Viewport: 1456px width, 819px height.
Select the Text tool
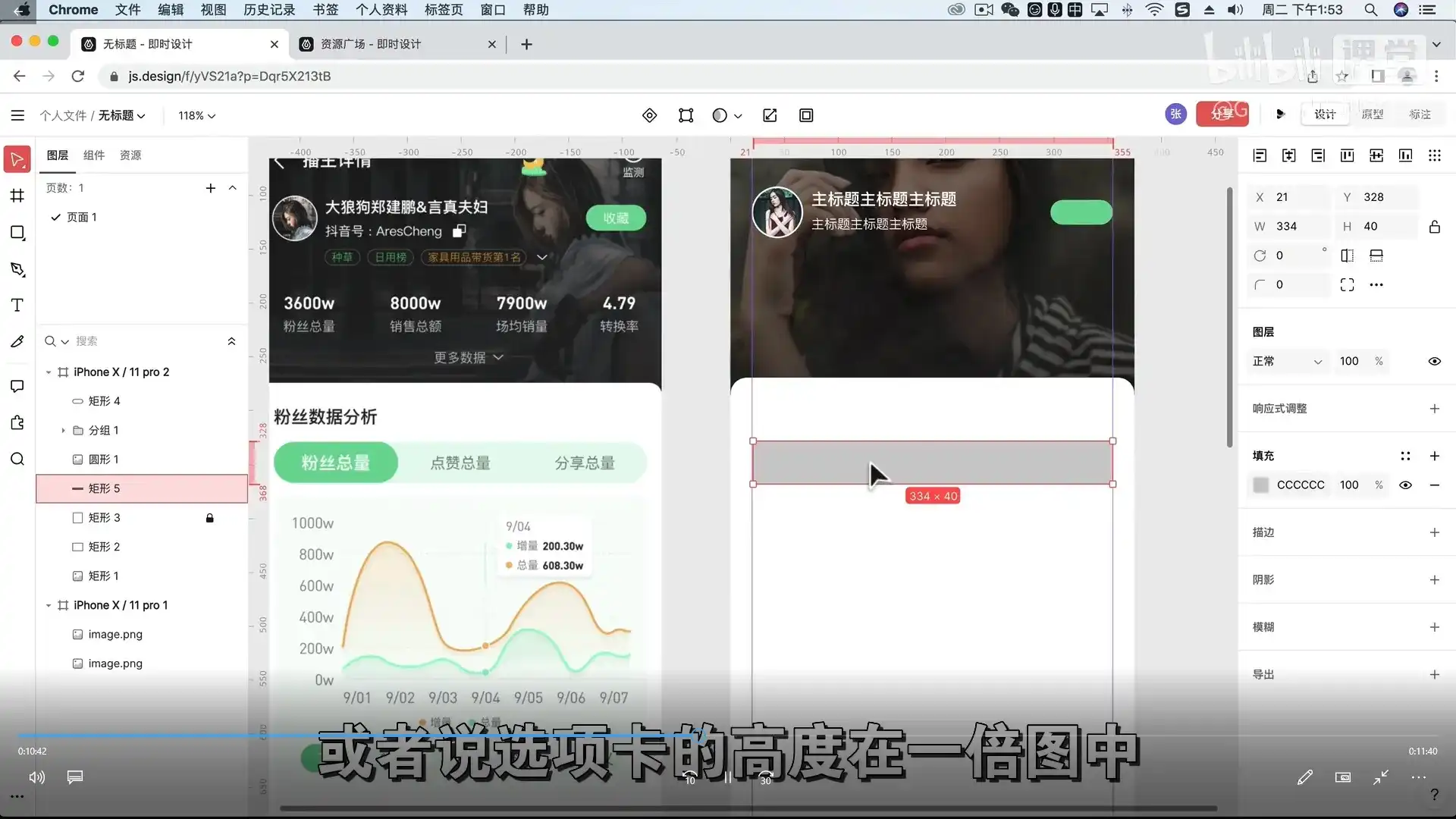17,305
